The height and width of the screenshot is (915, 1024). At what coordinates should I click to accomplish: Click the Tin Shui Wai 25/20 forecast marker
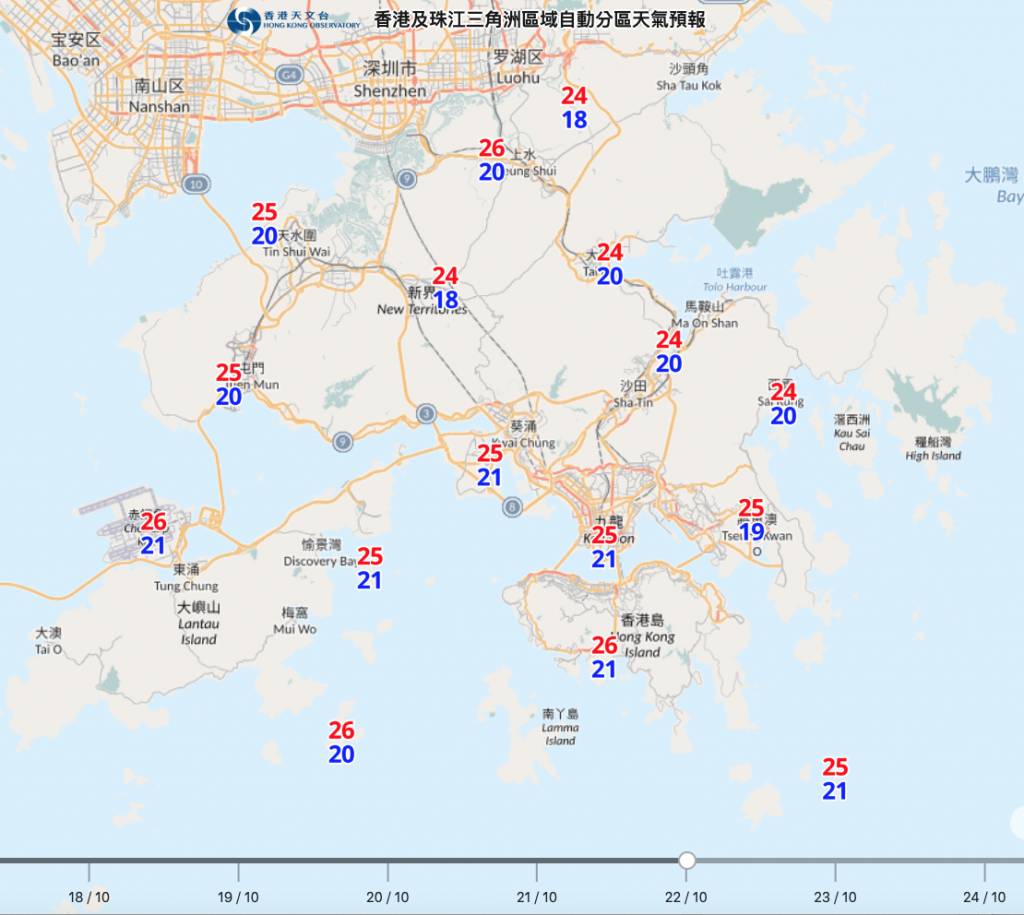(x=264, y=224)
